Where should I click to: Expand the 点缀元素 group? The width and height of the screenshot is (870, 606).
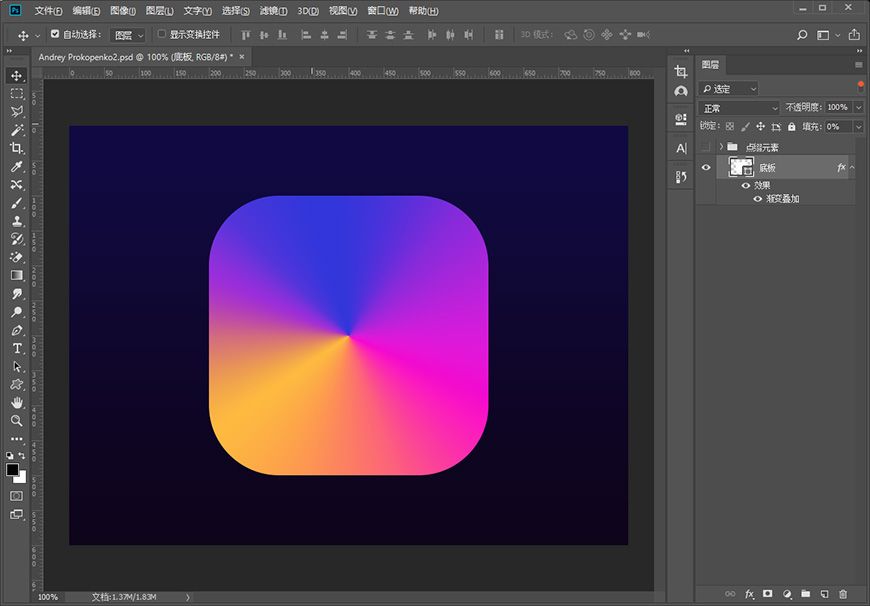tap(721, 147)
